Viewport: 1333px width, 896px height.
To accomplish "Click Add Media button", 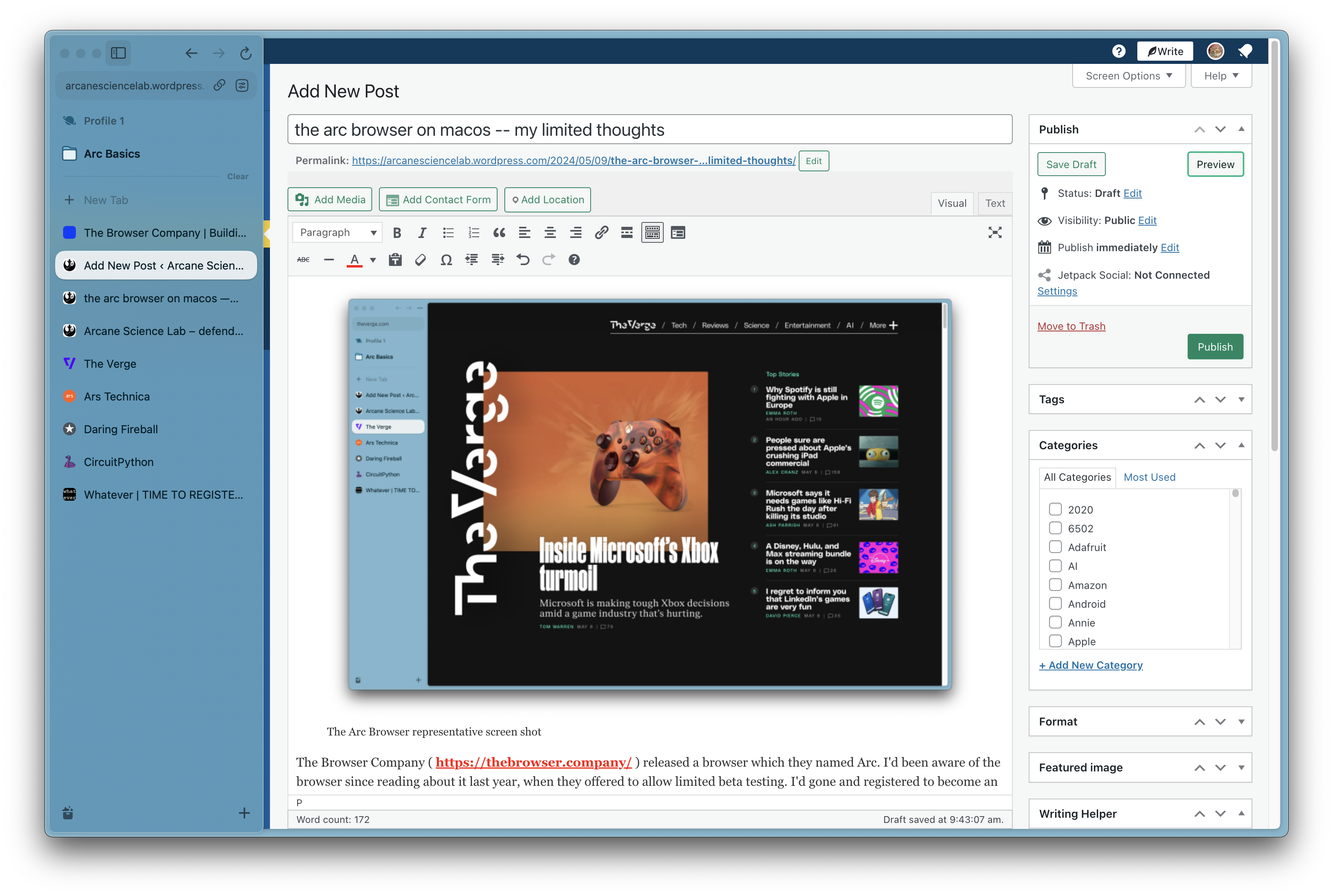I will (x=330, y=199).
